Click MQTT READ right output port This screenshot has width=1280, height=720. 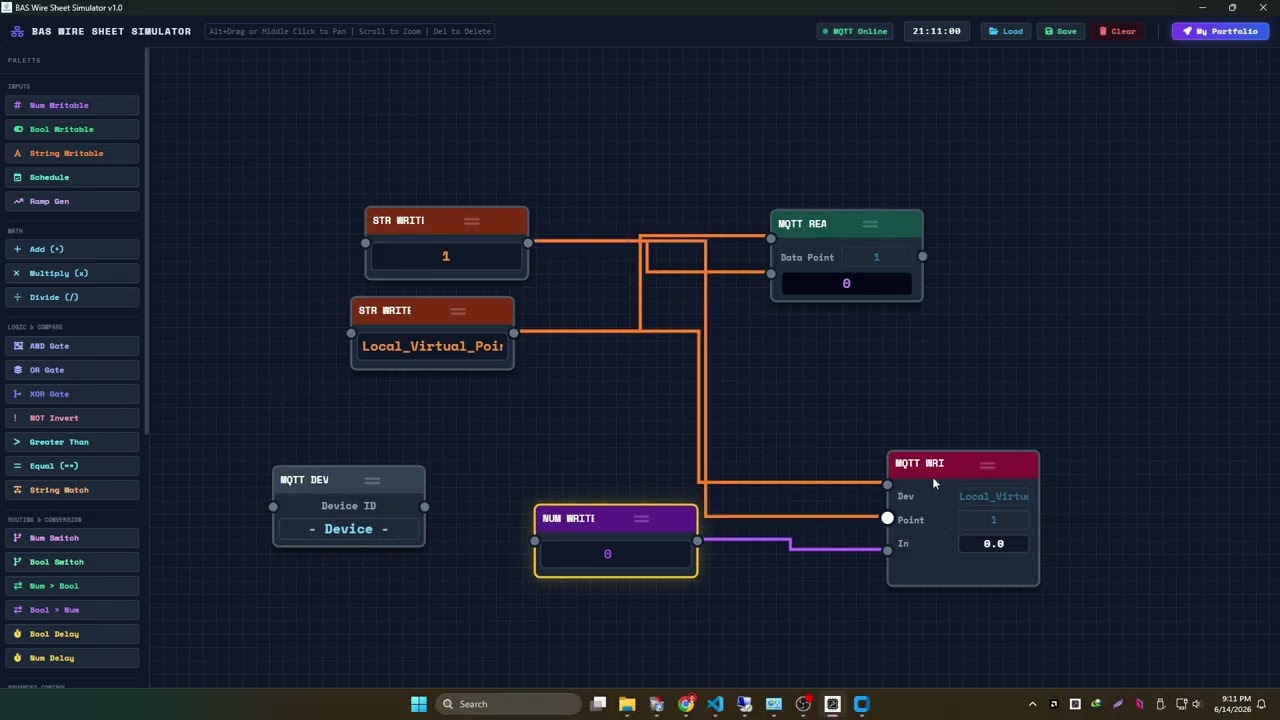tap(922, 257)
